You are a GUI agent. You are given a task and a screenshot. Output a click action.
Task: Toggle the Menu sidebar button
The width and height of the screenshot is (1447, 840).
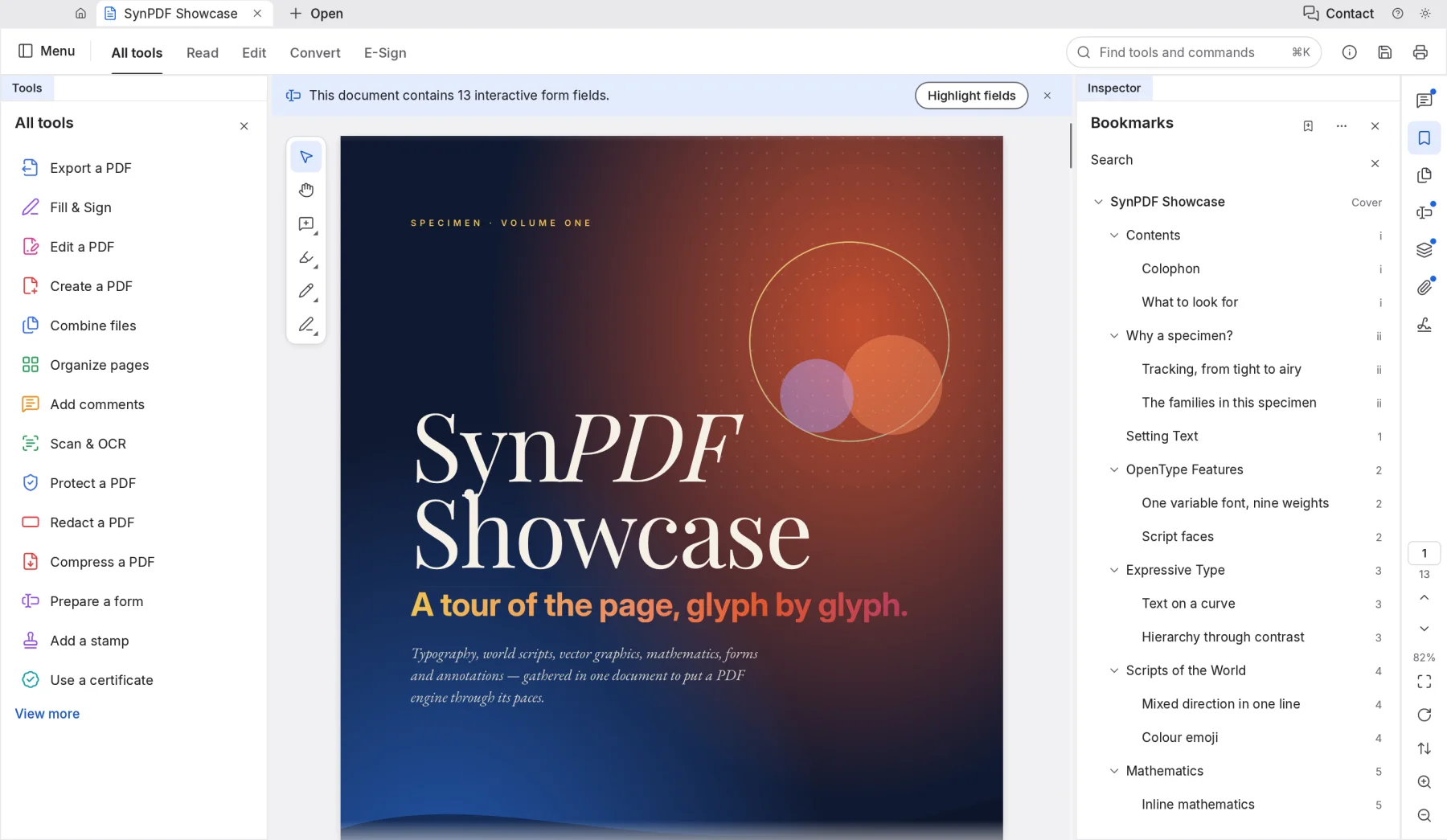[x=47, y=51]
